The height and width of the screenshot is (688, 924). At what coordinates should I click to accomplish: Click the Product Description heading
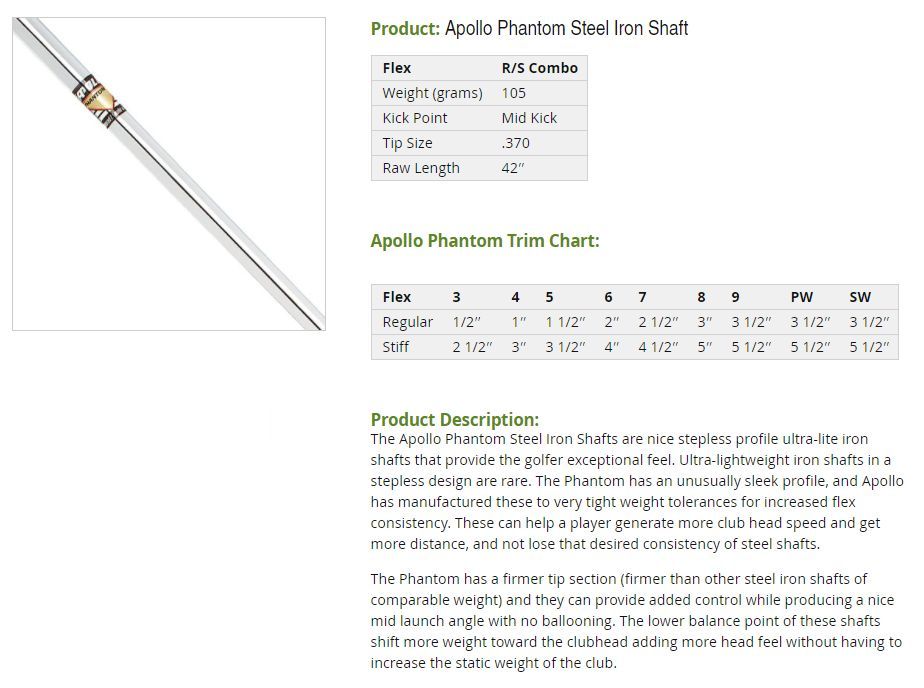tap(454, 419)
